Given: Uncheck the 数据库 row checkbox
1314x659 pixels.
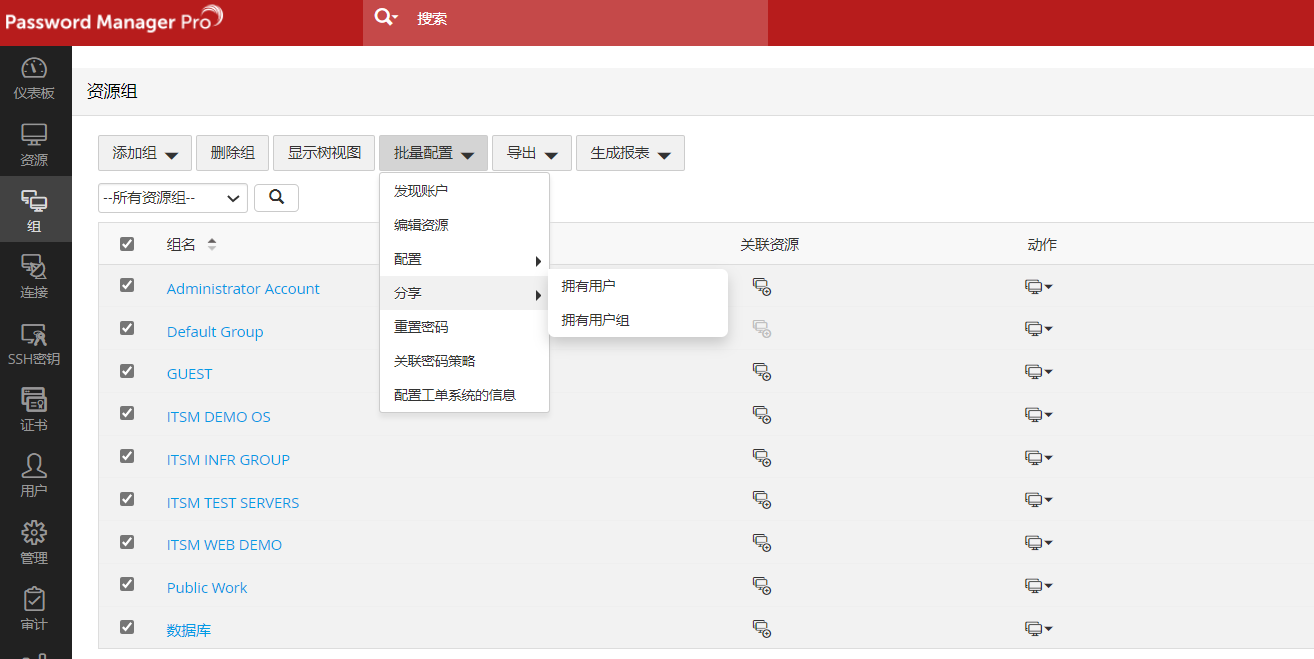Looking at the screenshot, I should click(x=127, y=627).
